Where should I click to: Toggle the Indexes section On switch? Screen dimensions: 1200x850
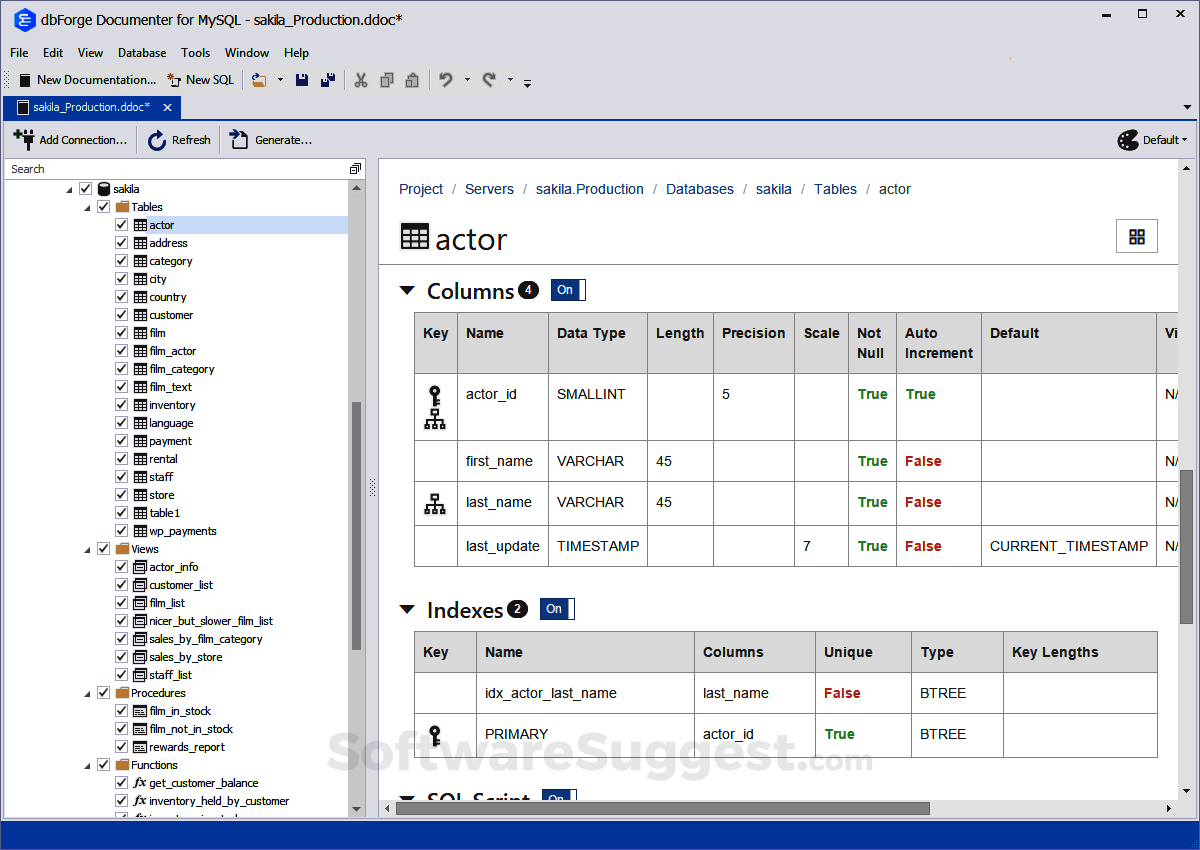pyautogui.click(x=556, y=608)
